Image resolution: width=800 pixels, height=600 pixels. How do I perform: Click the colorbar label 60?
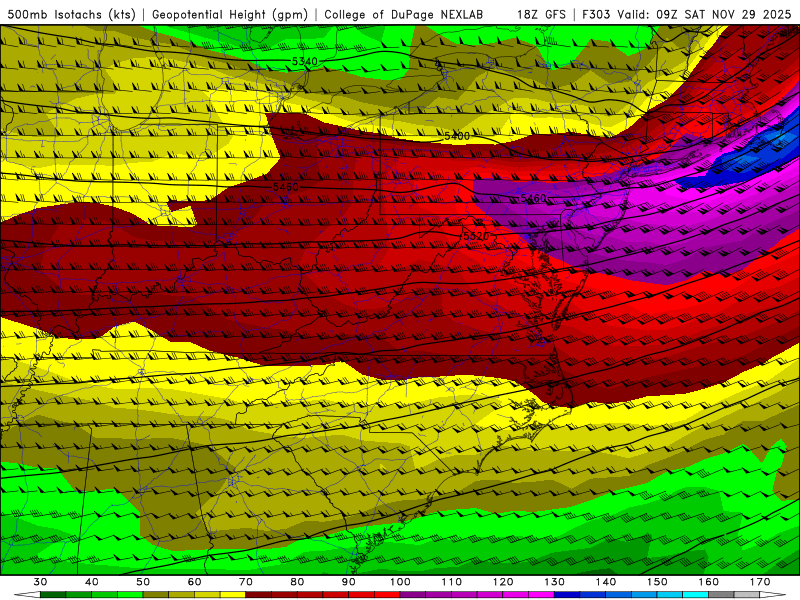coord(194,582)
